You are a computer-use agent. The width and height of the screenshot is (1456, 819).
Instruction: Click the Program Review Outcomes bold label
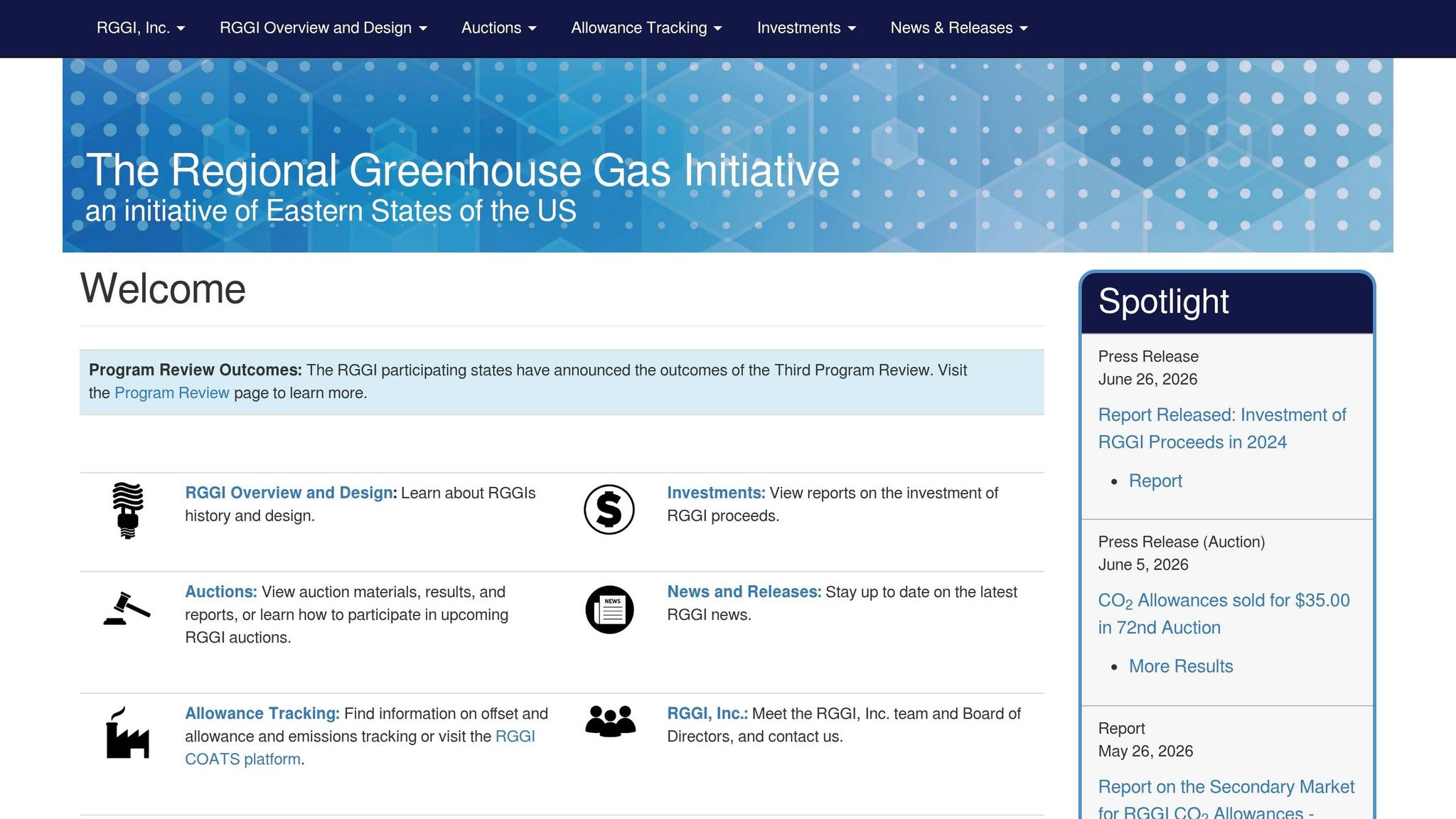pyautogui.click(x=196, y=370)
